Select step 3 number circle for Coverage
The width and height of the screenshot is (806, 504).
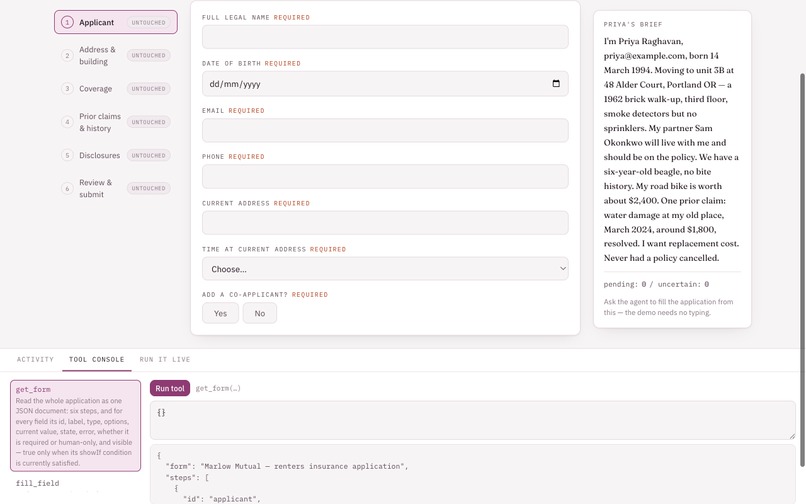(x=67, y=88)
